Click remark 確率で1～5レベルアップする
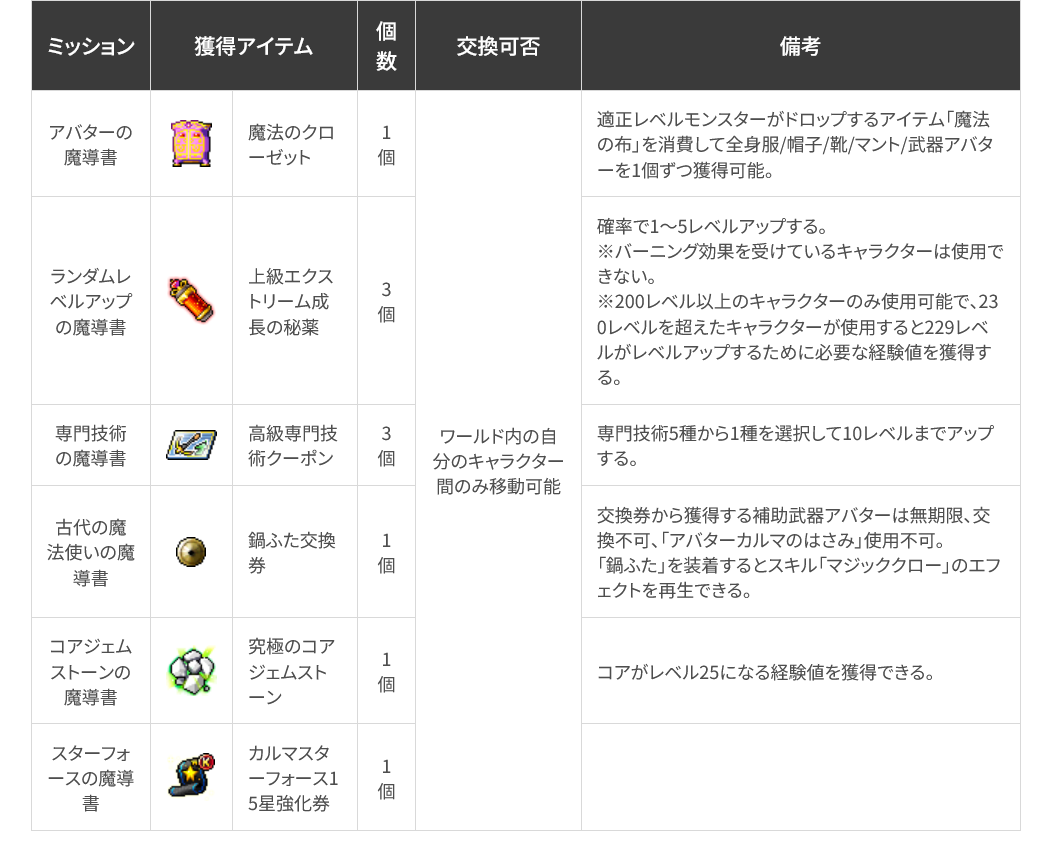The height and width of the screenshot is (846, 1050). tap(712, 226)
